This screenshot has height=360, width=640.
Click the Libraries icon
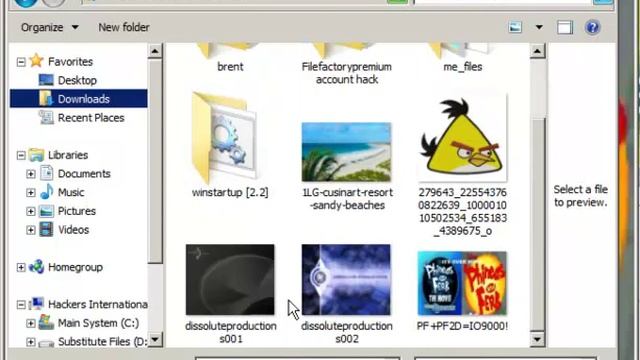[36, 155]
